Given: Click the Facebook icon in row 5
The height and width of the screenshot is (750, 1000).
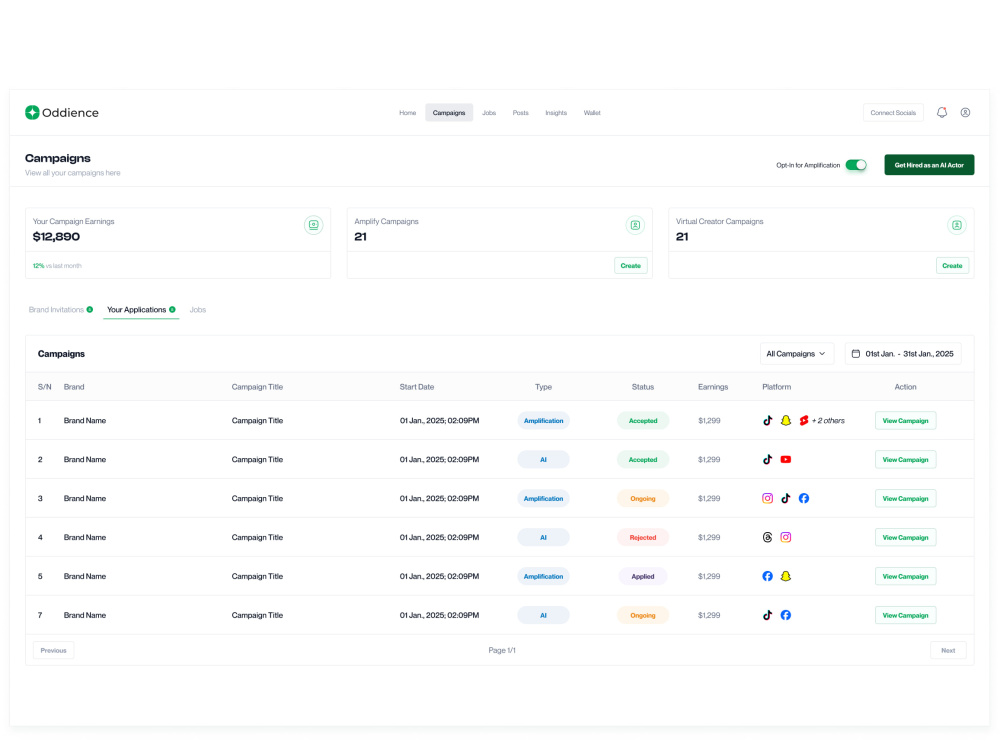Looking at the screenshot, I should coord(767,576).
